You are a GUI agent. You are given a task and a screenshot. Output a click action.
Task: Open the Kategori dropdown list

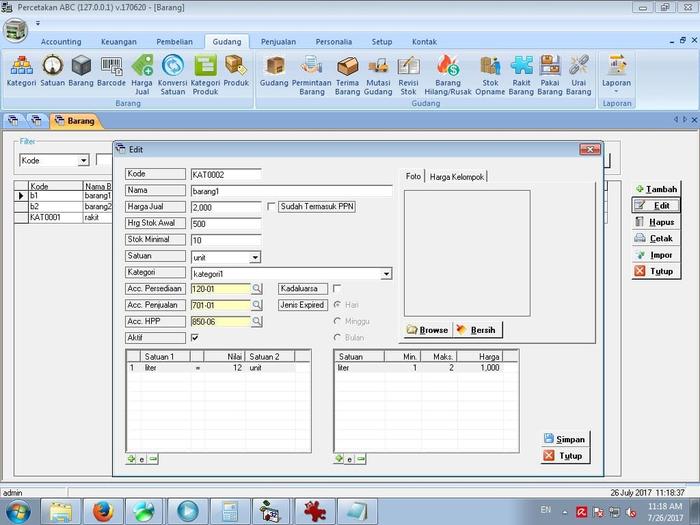coord(386,273)
